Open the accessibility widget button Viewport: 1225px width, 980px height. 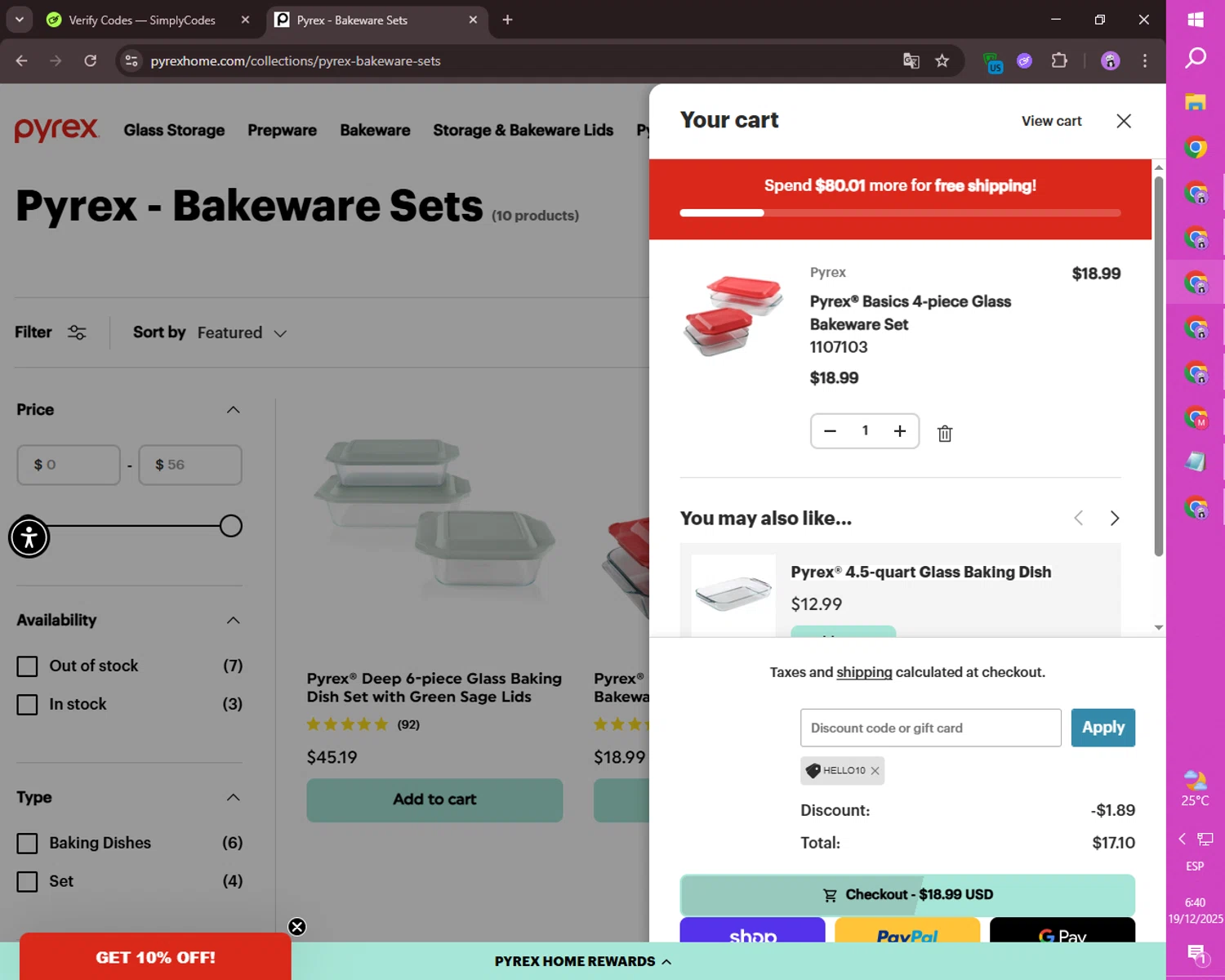29,537
